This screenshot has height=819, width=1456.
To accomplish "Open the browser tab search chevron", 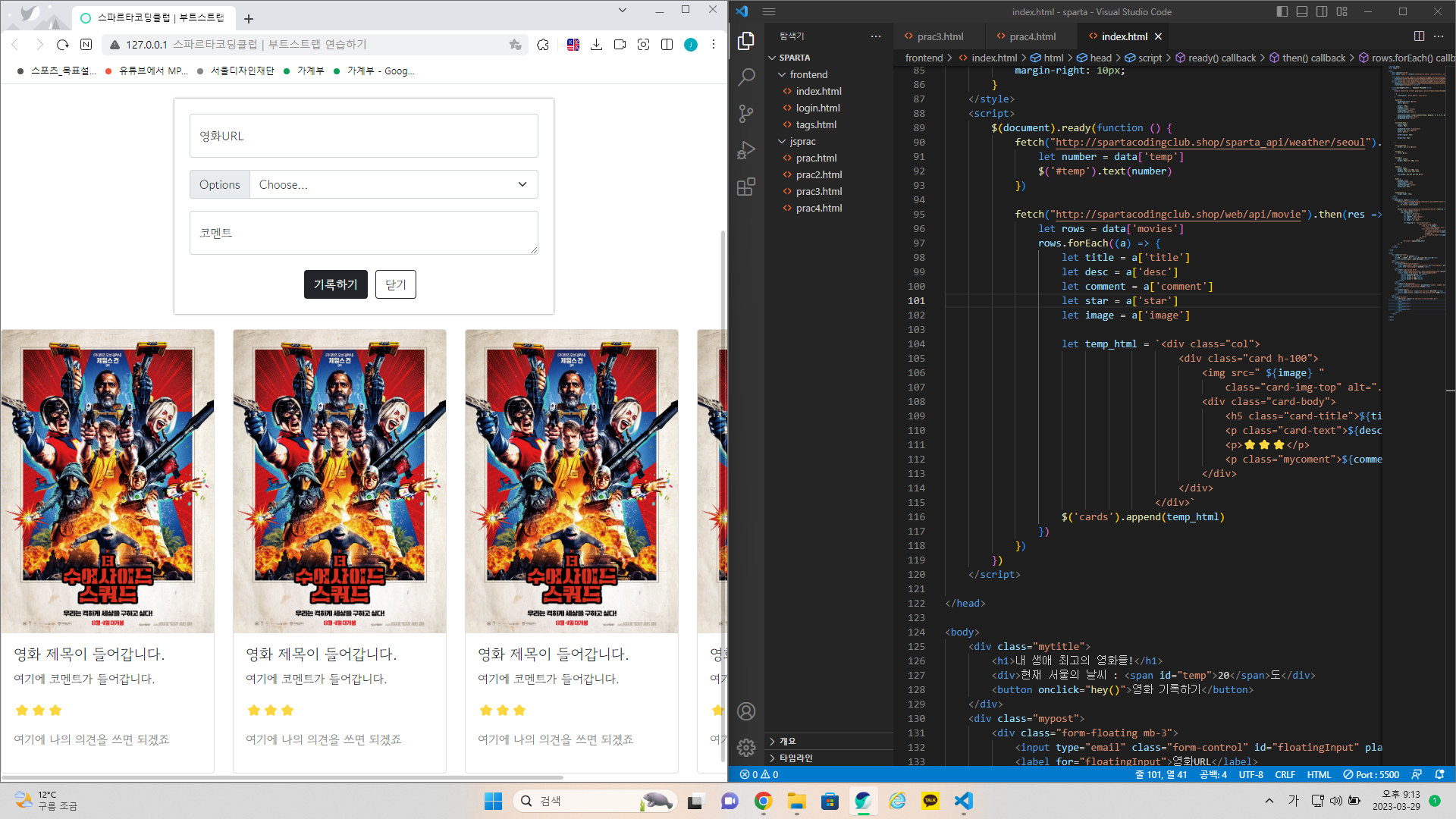I will pos(623,10).
